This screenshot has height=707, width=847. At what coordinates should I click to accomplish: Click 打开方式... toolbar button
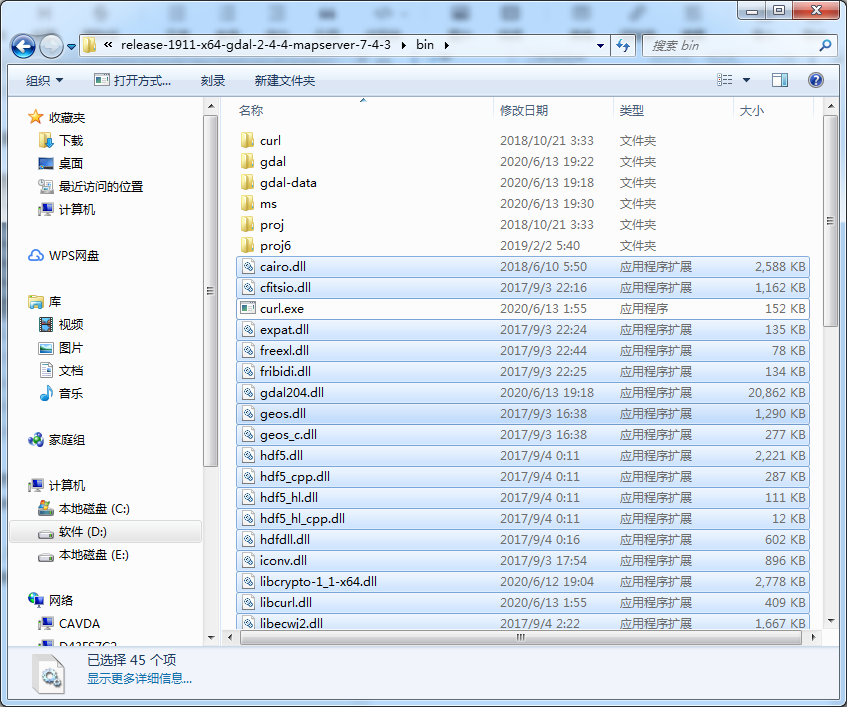[x=132, y=80]
